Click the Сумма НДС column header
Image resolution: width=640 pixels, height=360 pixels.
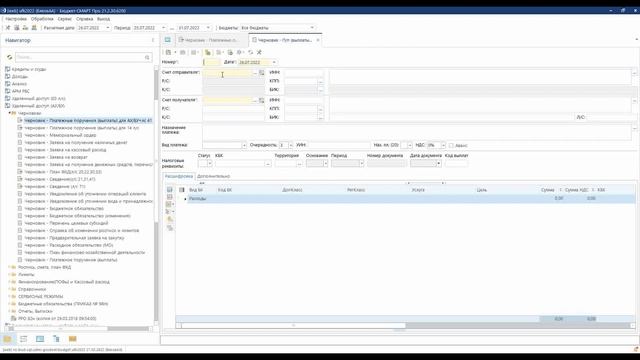(x=576, y=190)
